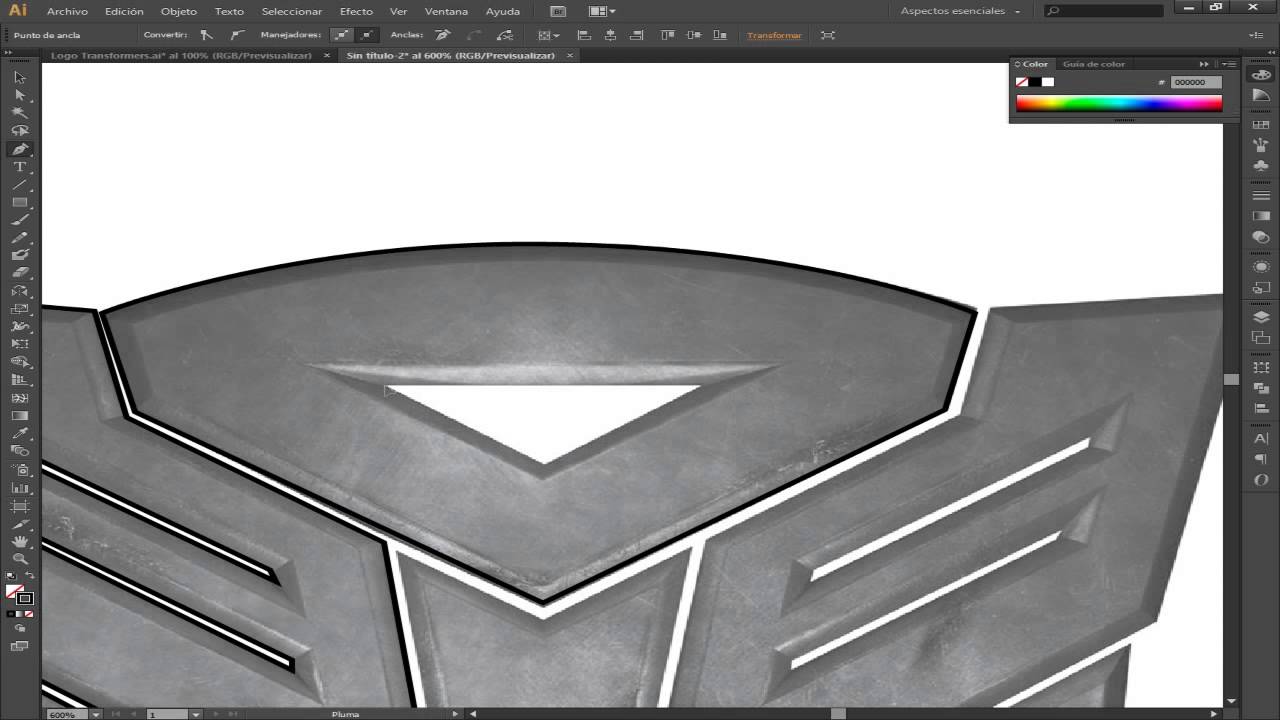Screen dimensions: 1280x720
Task: Open the Color Guide panel icon in dock
Action: [x=1261, y=94]
